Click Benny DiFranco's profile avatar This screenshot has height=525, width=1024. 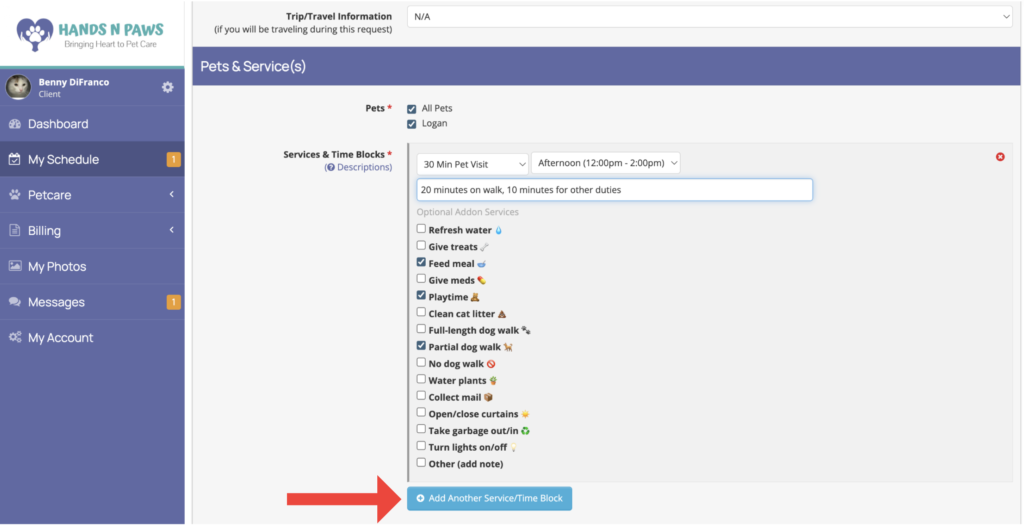pos(18,87)
